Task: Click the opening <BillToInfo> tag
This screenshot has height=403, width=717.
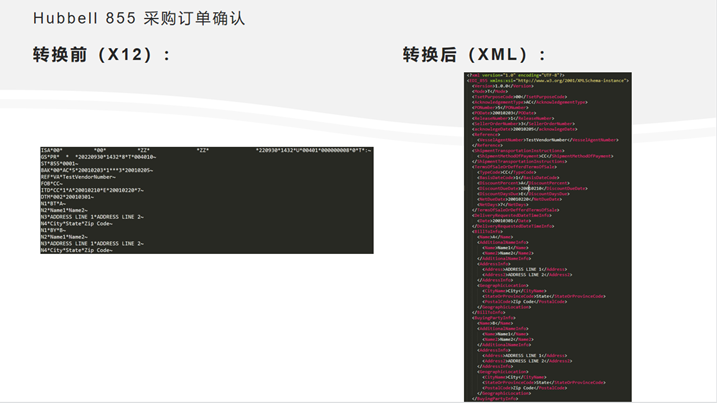Action: click(487, 231)
